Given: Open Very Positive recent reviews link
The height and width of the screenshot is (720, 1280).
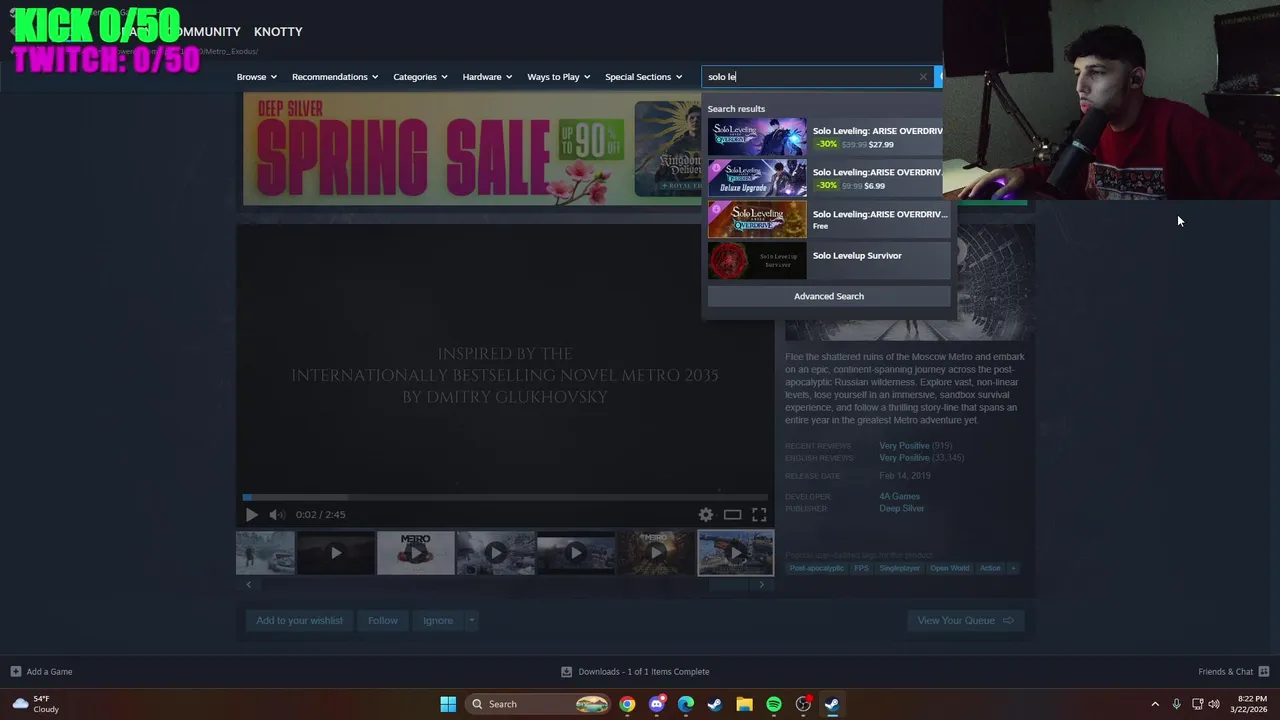Looking at the screenshot, I should click(904, 446).
